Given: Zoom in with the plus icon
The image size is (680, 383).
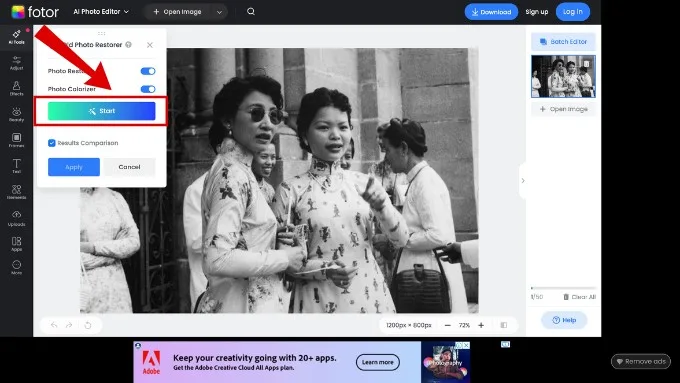Looking at the screenshot, I should pyautogui.click(x=481, y=325).
